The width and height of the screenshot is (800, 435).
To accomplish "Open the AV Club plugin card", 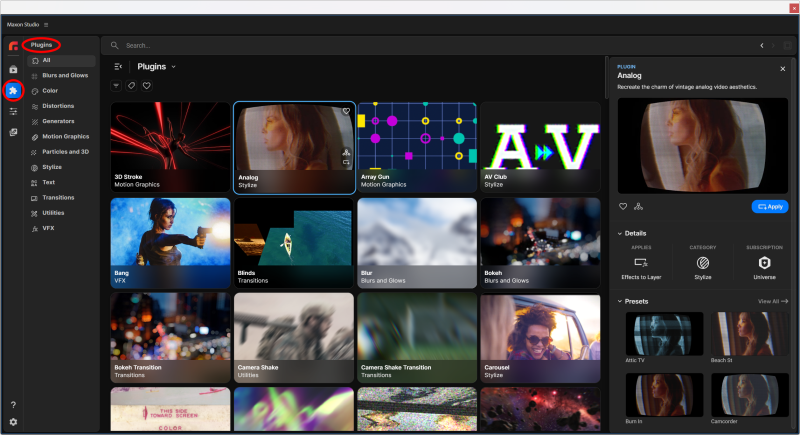I will (540, 147).
